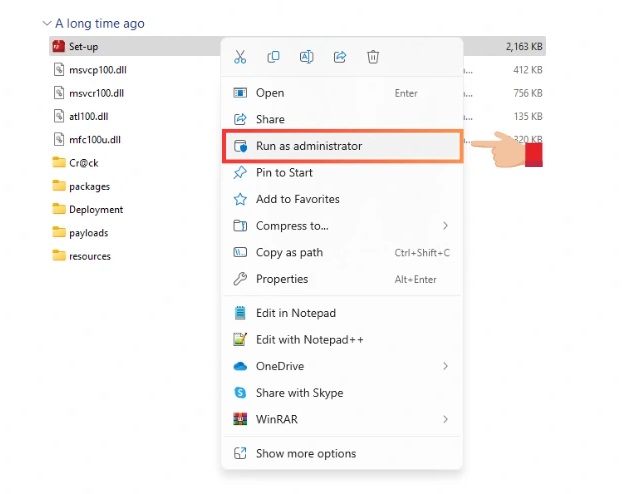This screenshot has height=494, width=623.
Task: Click the Cut scissors icon
Action: click(x=240, y=57)
